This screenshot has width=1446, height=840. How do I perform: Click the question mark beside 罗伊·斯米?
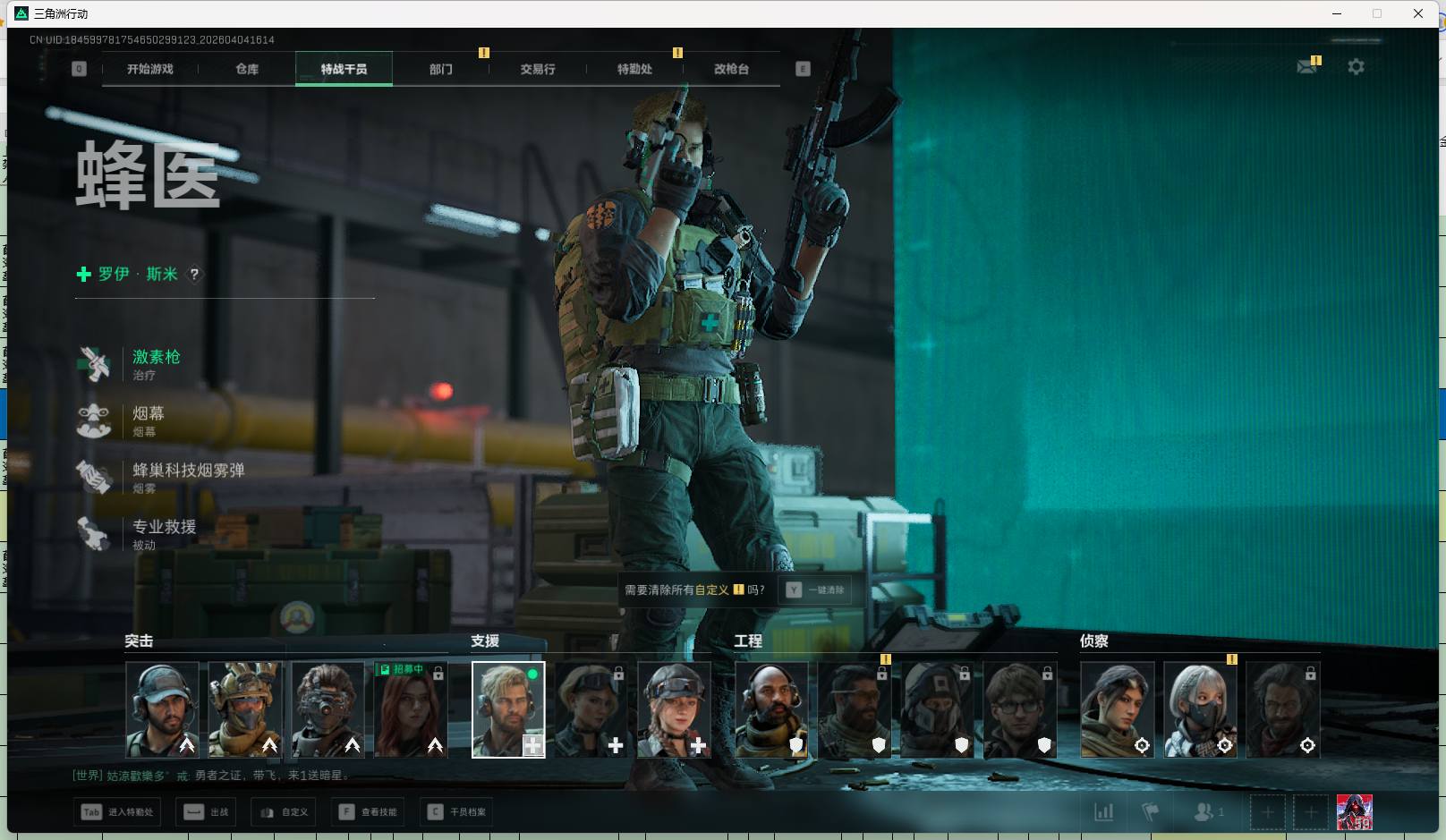click(x=194, y=275)
